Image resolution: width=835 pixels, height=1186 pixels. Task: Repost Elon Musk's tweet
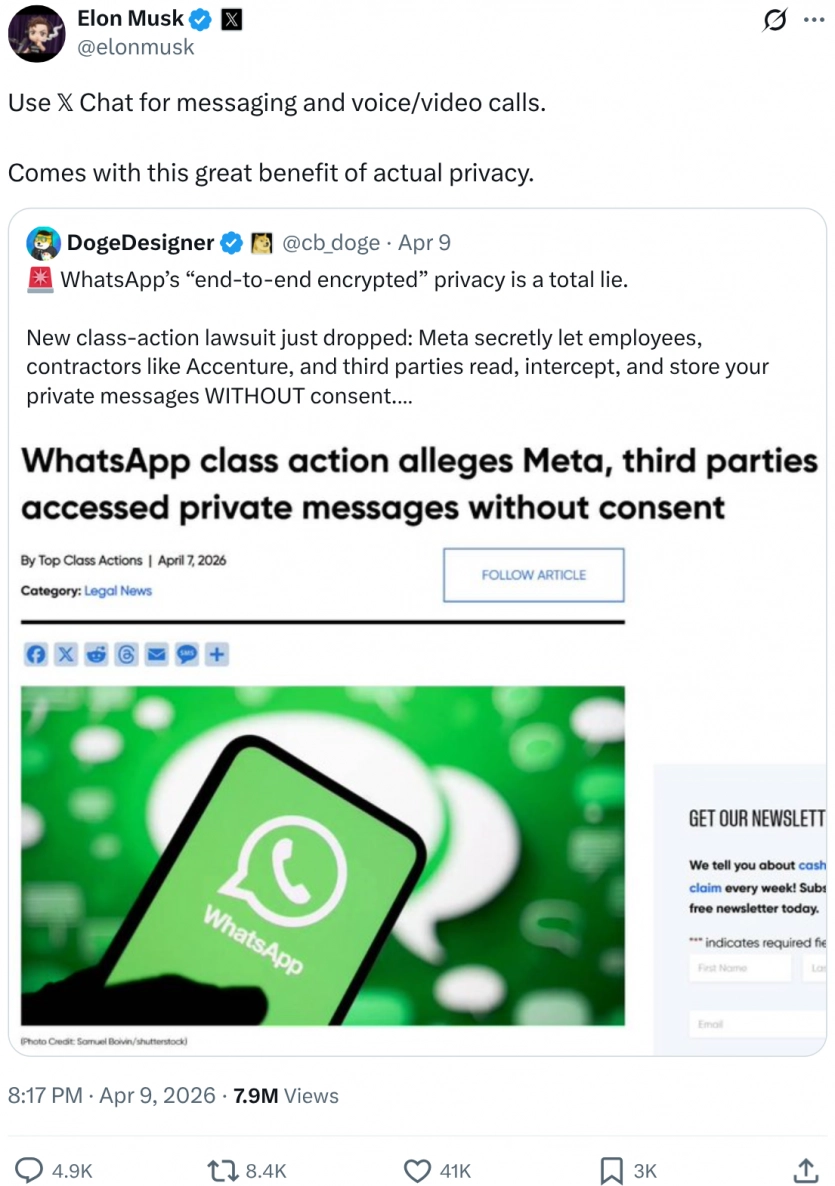[x=217, y=1169]
